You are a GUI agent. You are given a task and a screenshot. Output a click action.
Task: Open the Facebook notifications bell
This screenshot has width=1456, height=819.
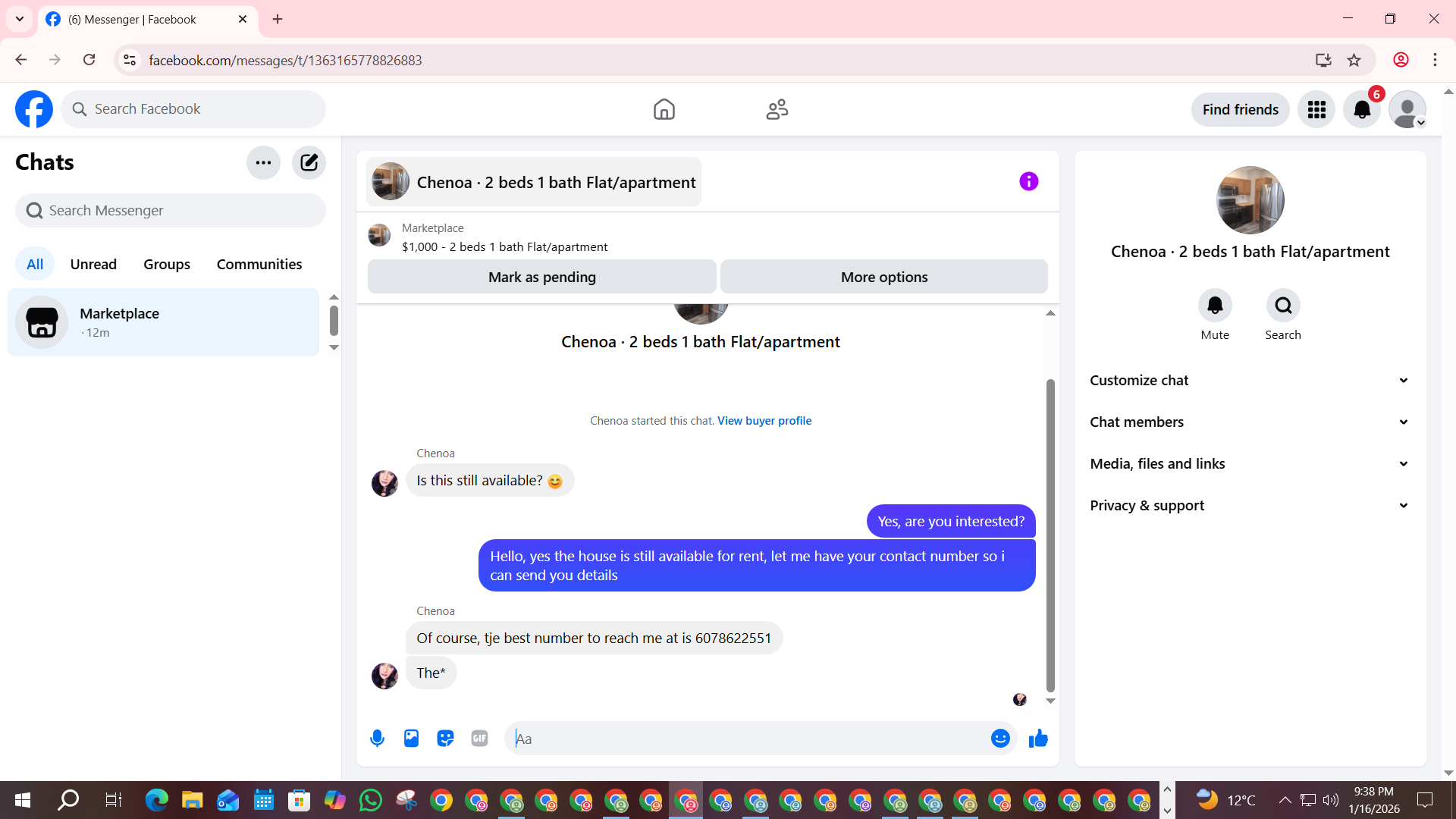coord(1362,110)
